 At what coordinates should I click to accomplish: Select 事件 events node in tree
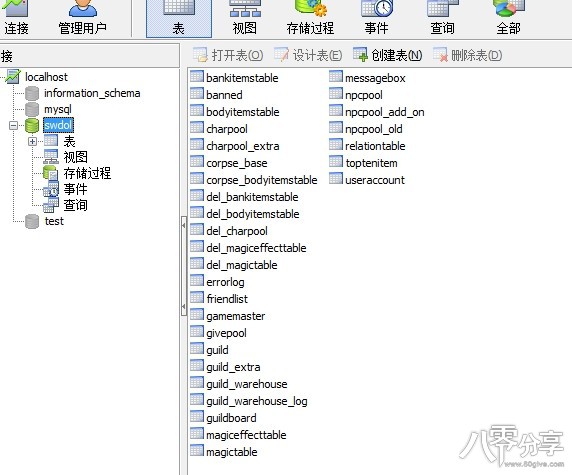(76, 189)
